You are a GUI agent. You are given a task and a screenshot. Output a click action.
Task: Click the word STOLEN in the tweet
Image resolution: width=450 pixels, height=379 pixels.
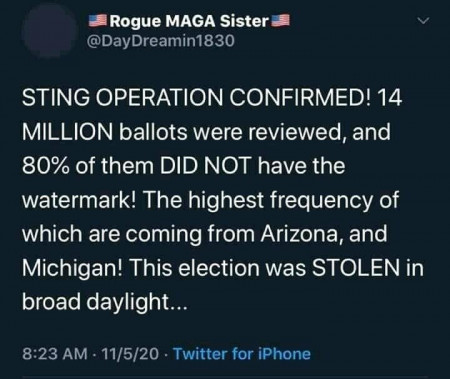tap(355, 268)
